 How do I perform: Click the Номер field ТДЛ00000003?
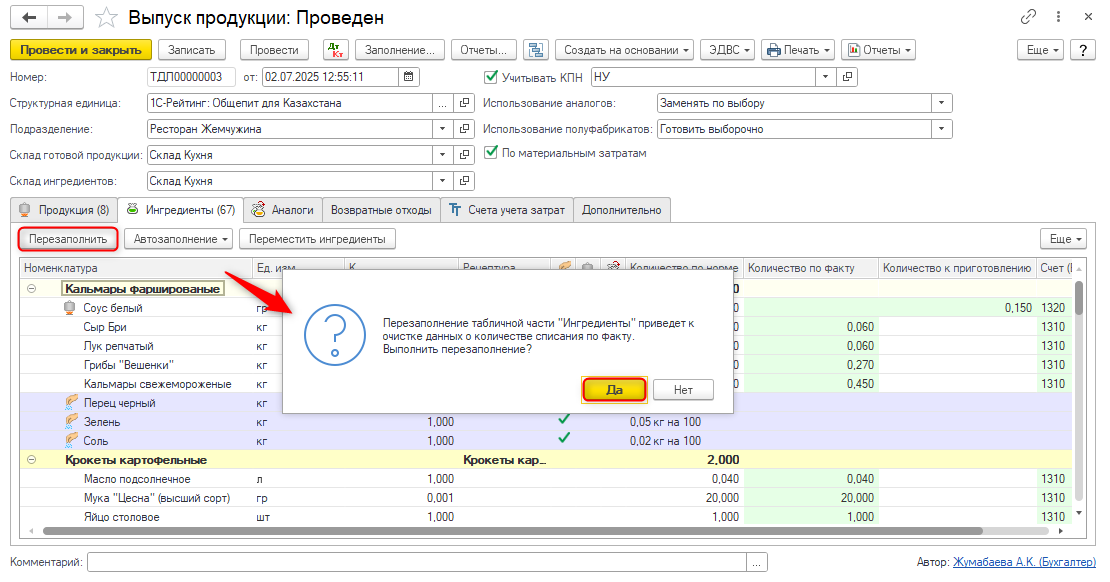[x=191, y=76]
